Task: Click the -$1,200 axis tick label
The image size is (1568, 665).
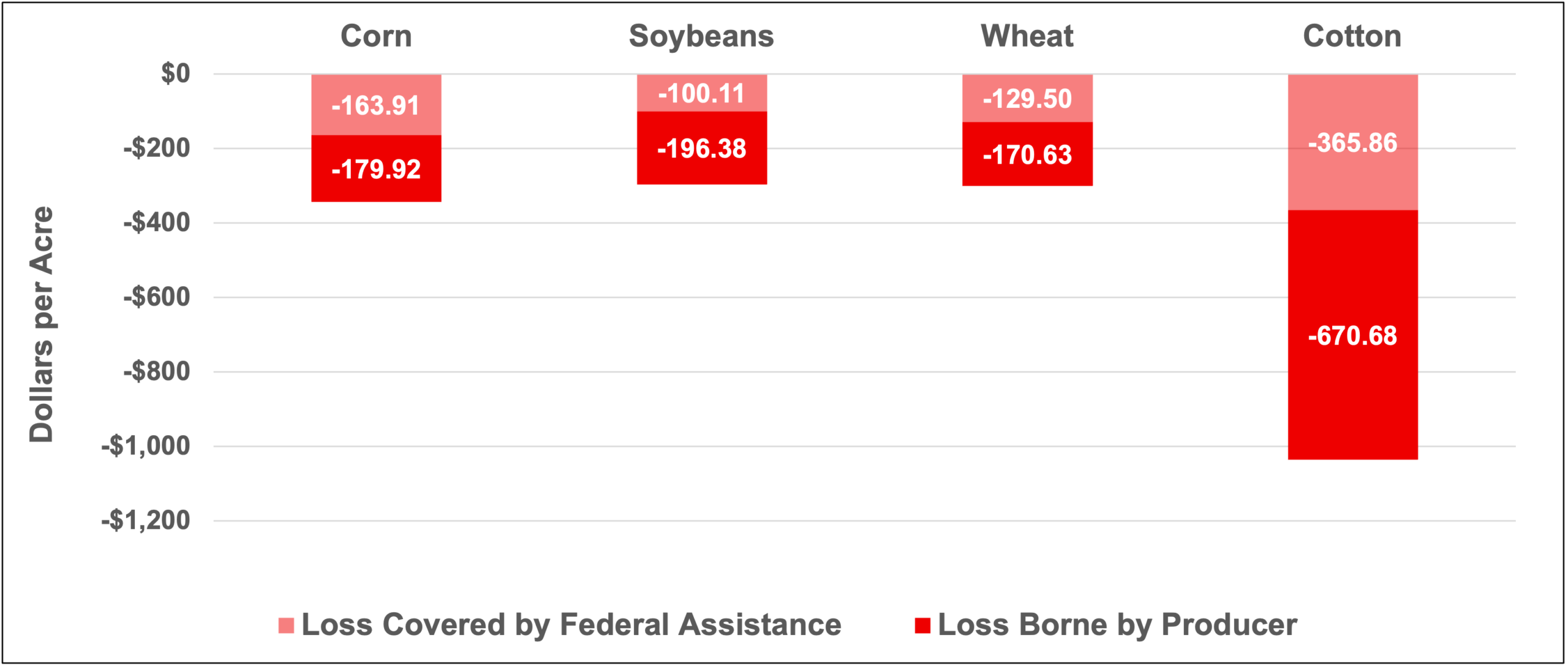Action: (x=146, y=520)
